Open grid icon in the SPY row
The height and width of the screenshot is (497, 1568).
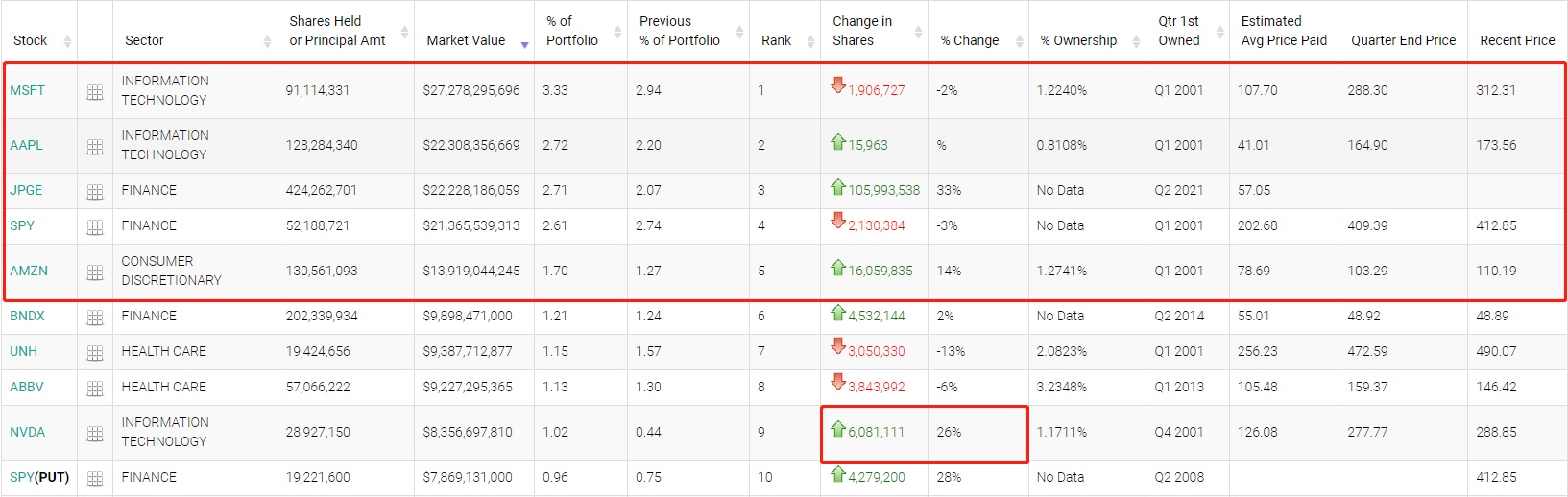[x=95, y=227]
